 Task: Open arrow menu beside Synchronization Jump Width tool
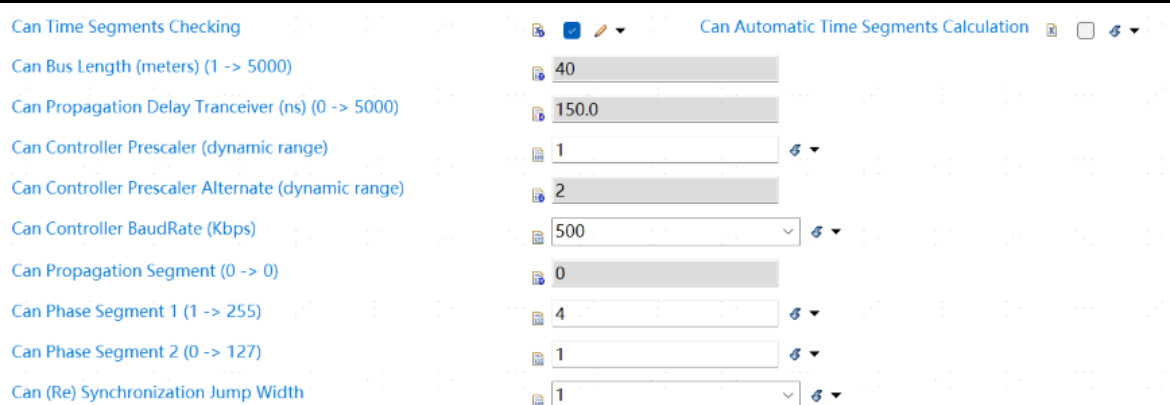pos(836,395)
